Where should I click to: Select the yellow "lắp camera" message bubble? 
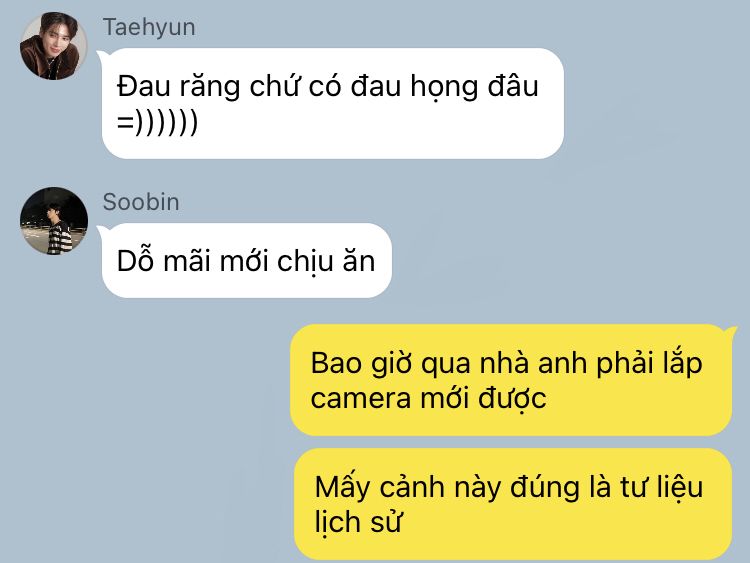click(511, 380)
